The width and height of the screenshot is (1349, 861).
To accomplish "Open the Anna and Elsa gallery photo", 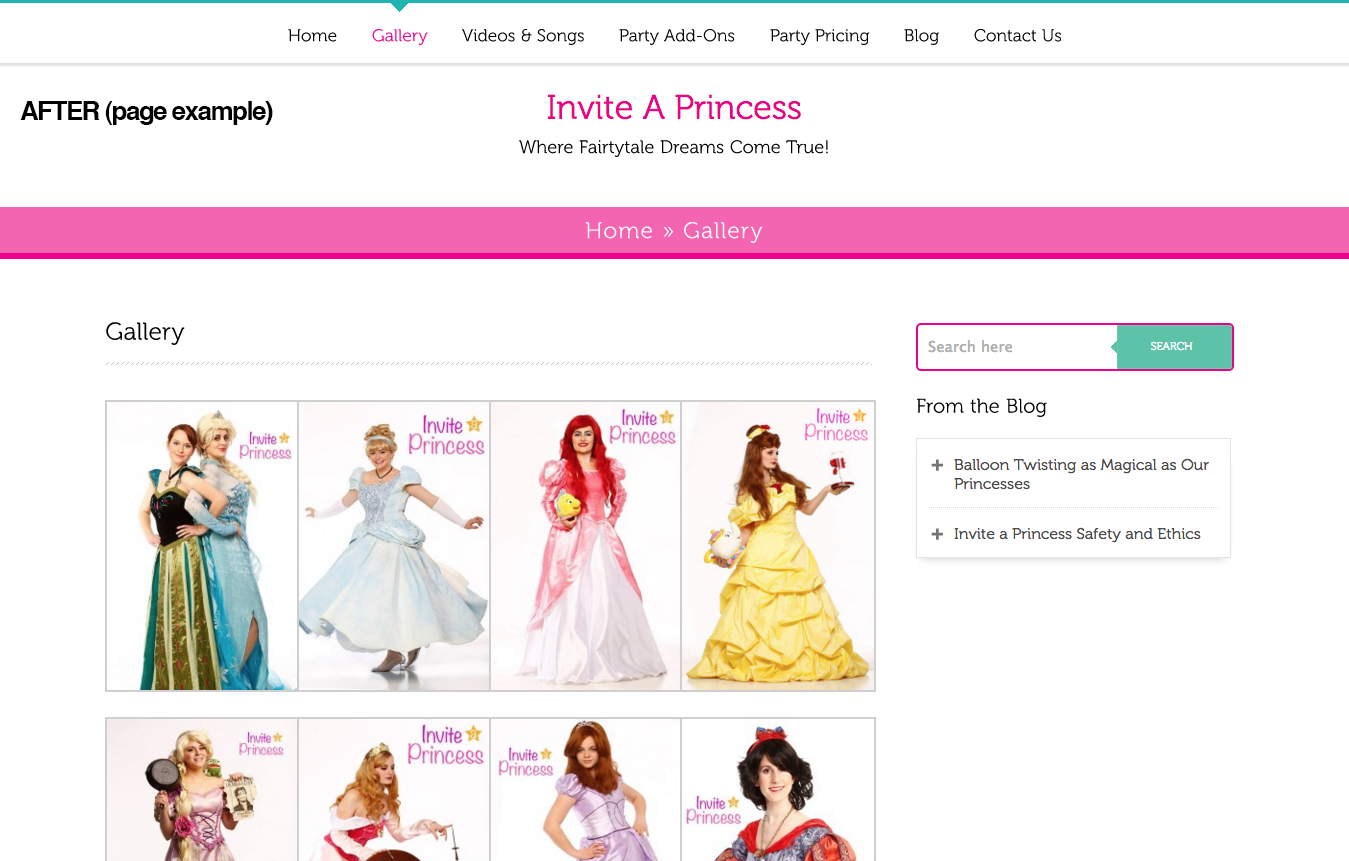I will 202,546.
